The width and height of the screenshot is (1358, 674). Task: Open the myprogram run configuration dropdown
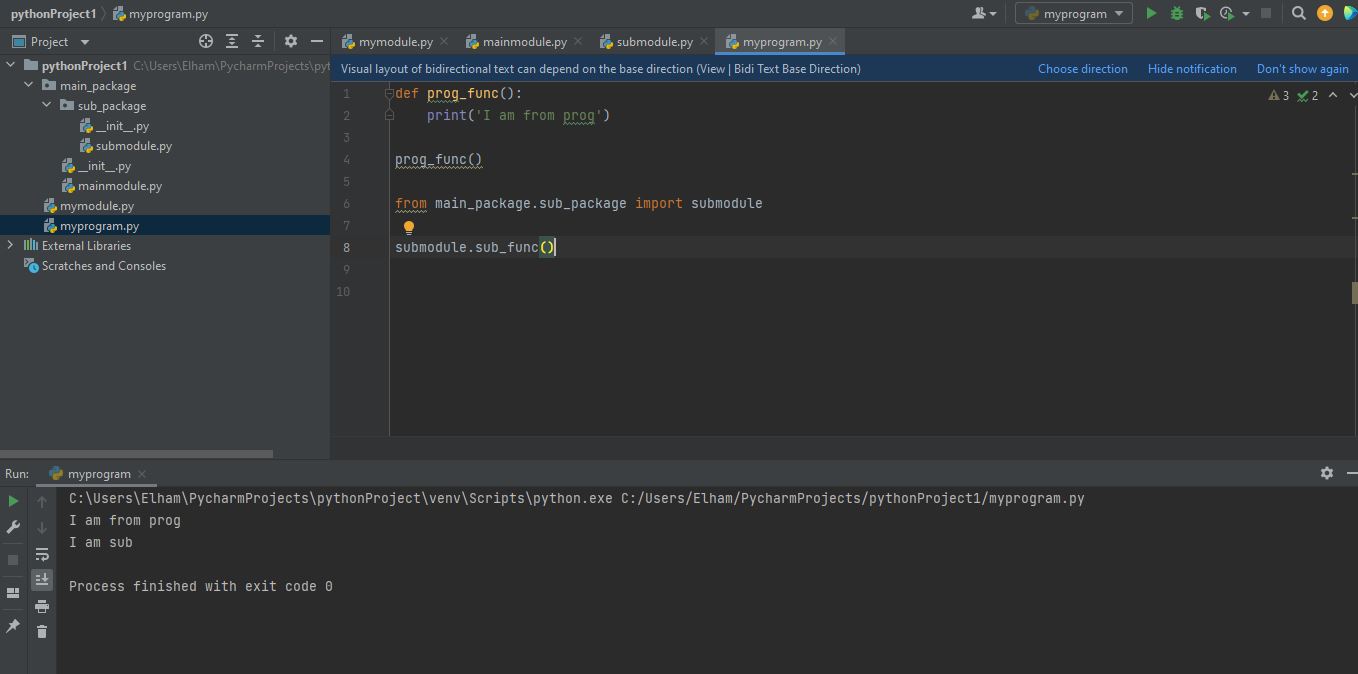pos(1074,13)
